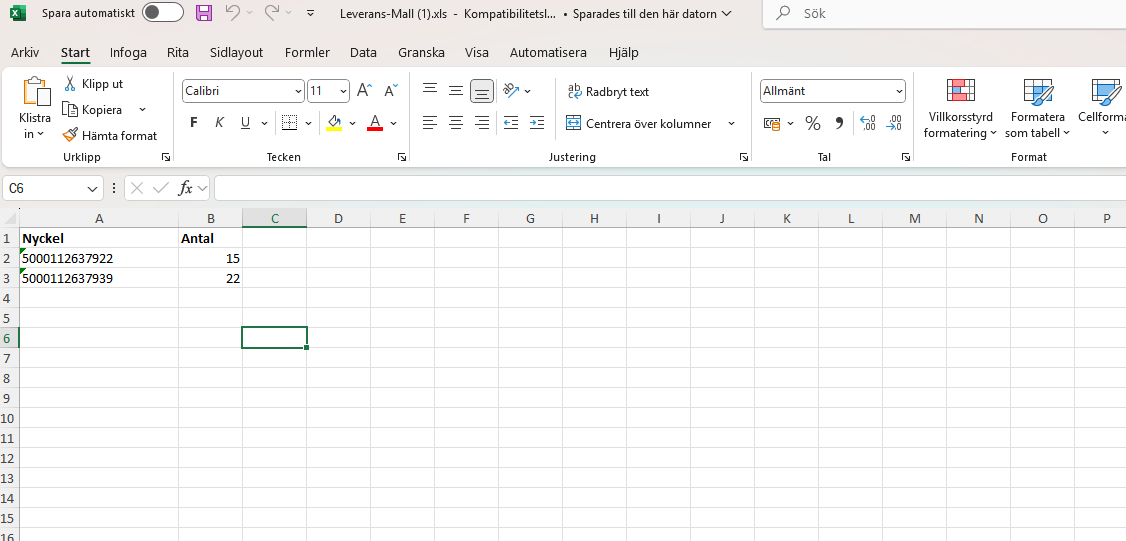Apply accounting currency number format
Image resolution: width=1126 pixels, height=541 pixels.
[773, 124]
